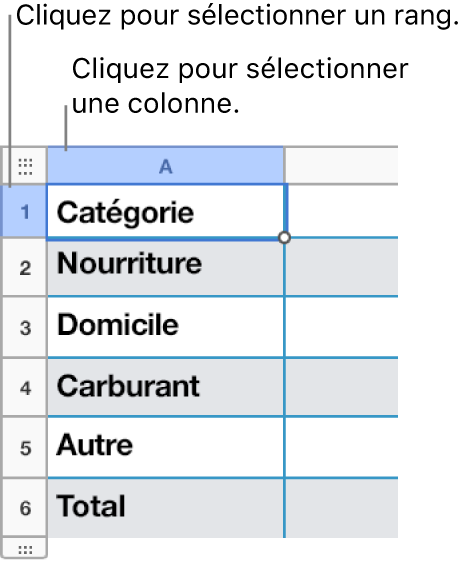470x563 pixels.
Task: Select row 5 header
Action: [x=25, y=447]
